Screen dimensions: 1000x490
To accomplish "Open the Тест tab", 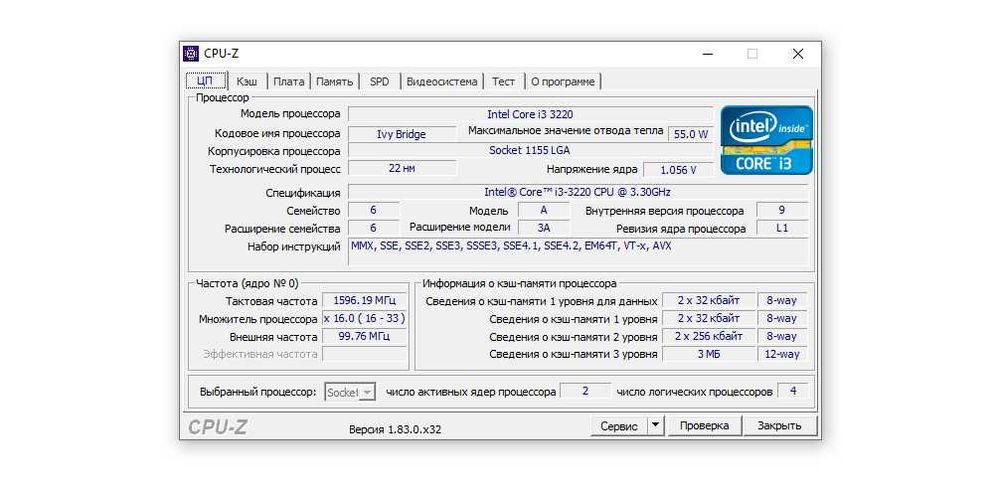I will coord(503,82).
